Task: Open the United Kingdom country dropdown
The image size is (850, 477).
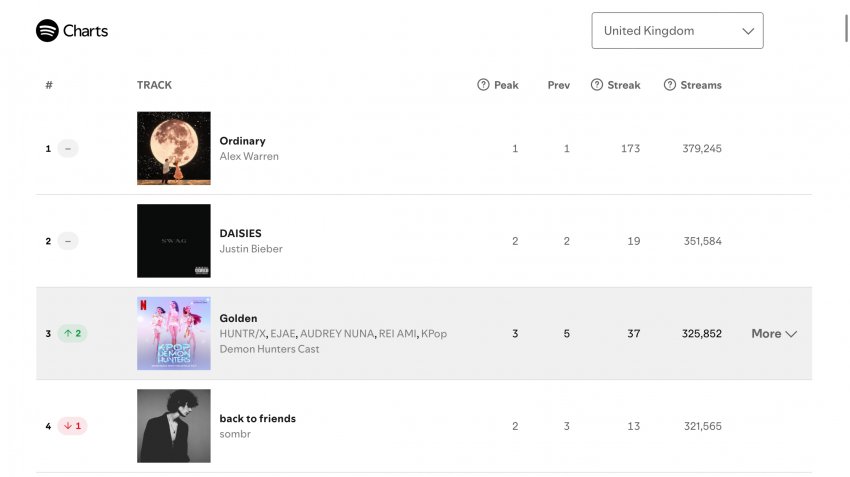Action: point(677,31)
